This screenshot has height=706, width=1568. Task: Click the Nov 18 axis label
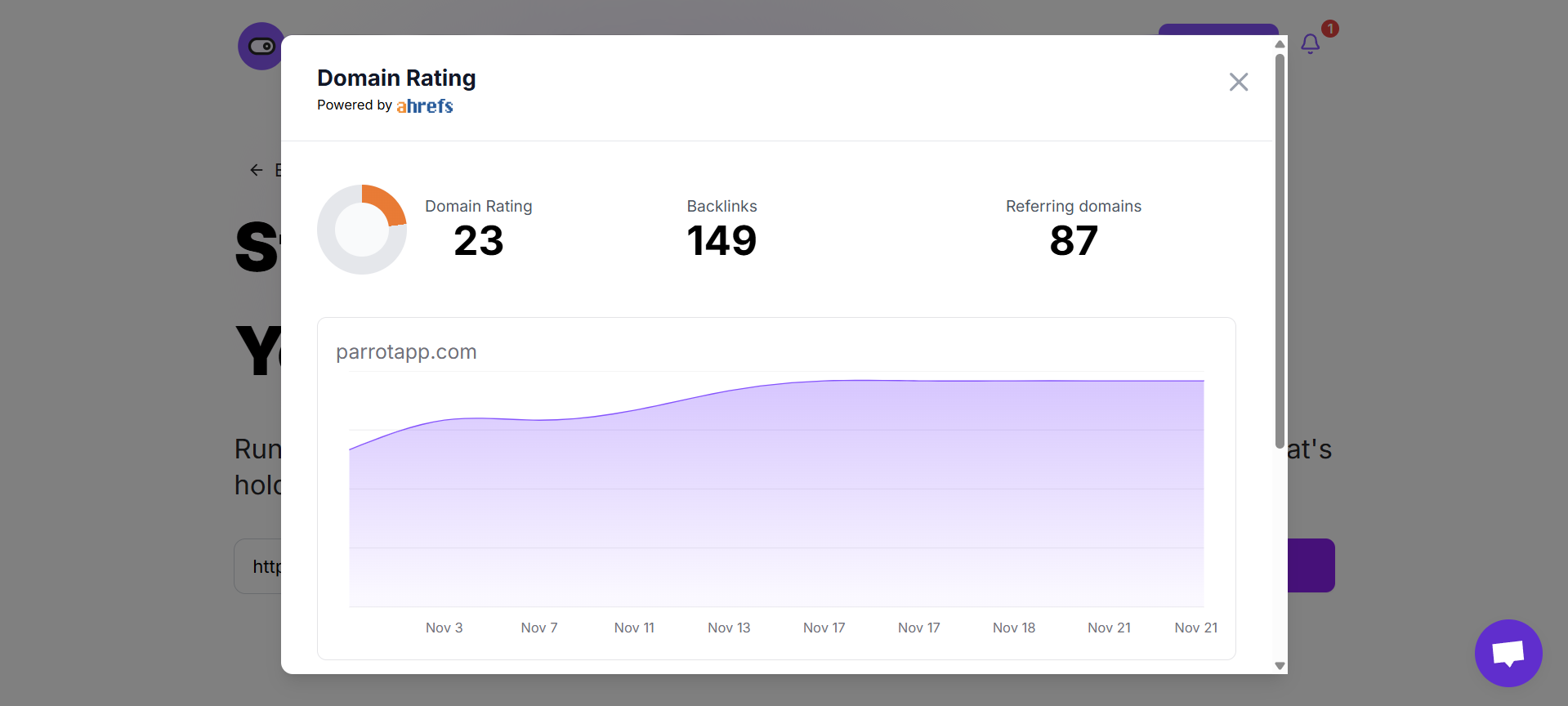pos(1013,628)
